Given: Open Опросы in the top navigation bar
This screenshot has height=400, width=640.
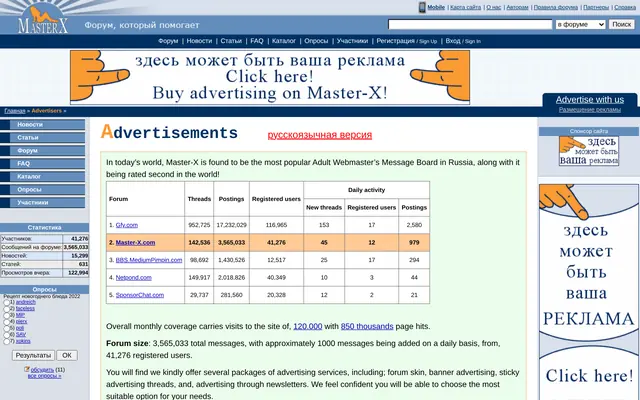Looking at the screenshot, I should click(316, 41).
